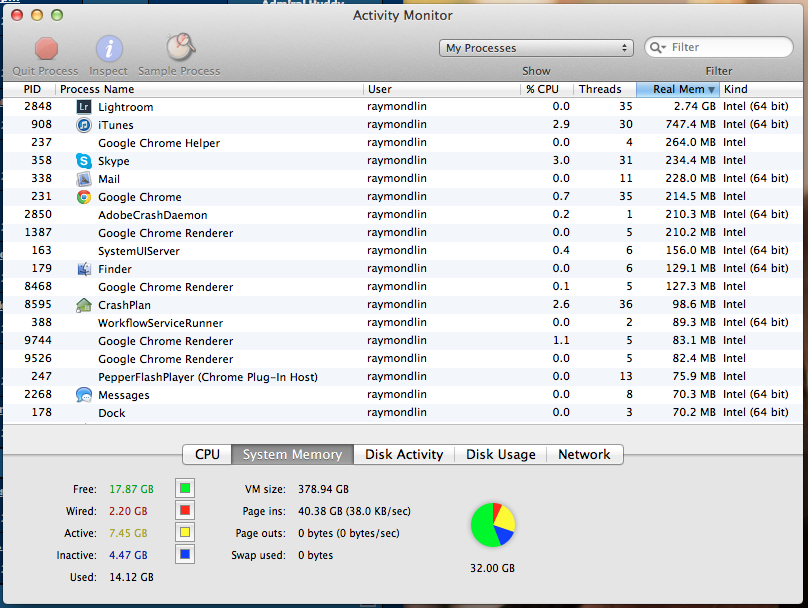
Task: Switch to the Disk Activity tab
Action: [x=403, y=454]
